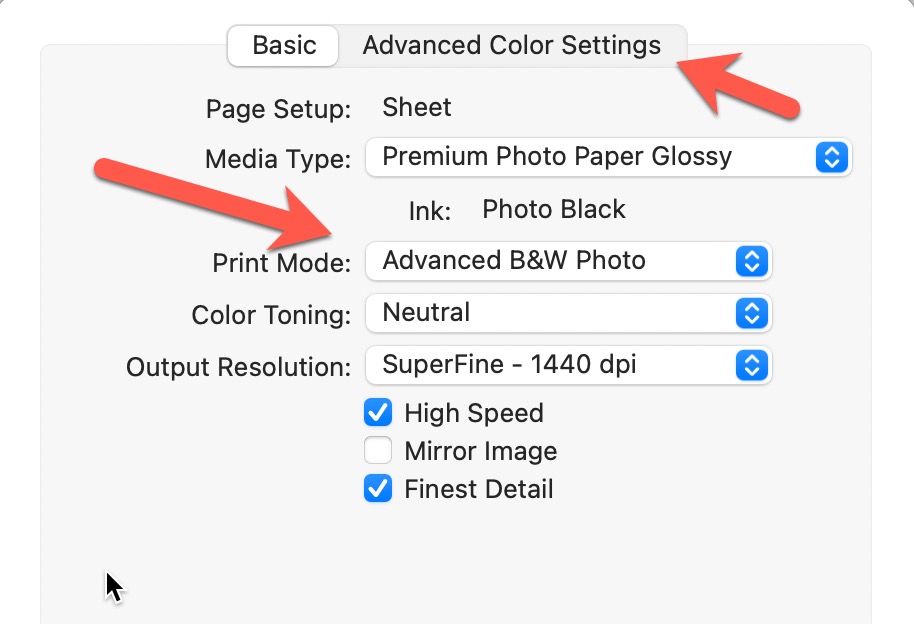Screen dimensions: 914x624
Task: Click the Photo Black ink value
Action: point(553,209)
